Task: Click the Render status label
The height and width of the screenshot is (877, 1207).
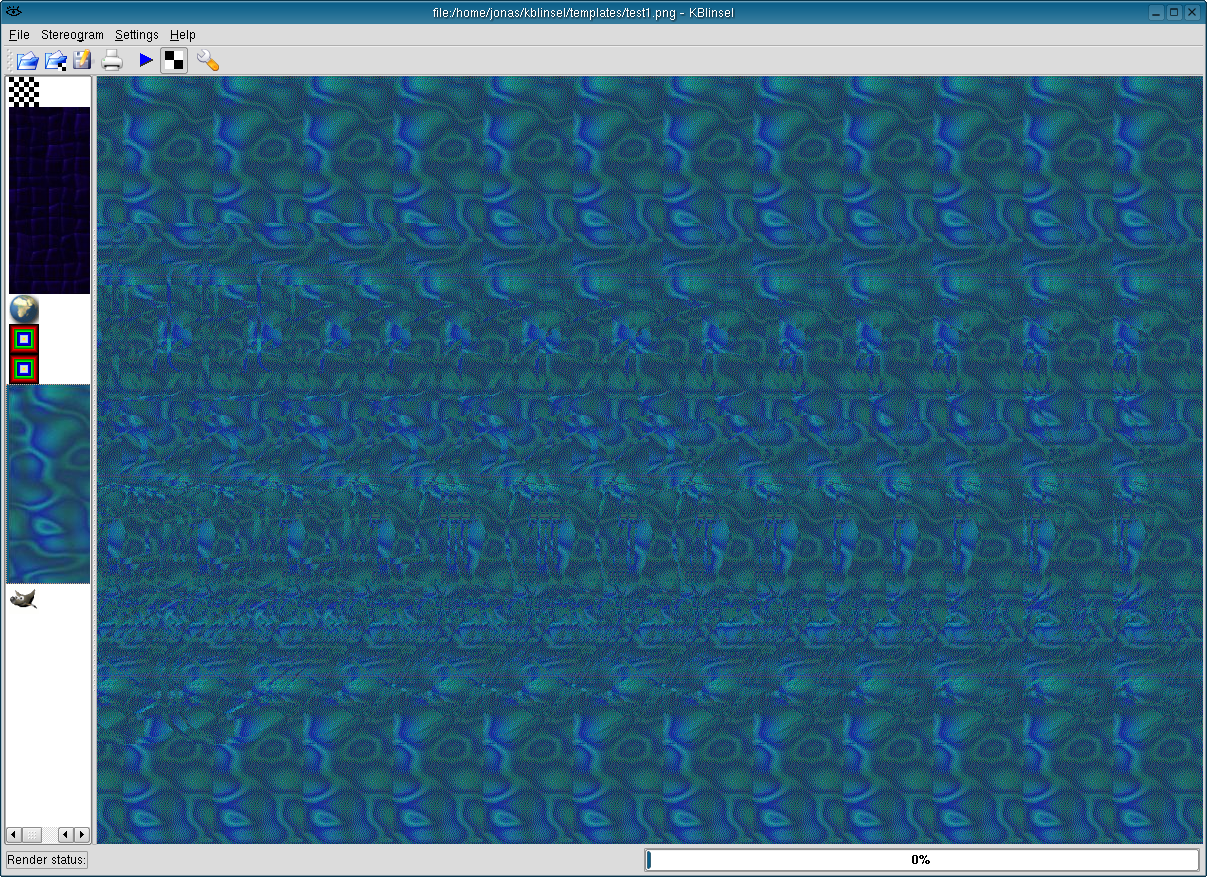Action: pos(47,860)
